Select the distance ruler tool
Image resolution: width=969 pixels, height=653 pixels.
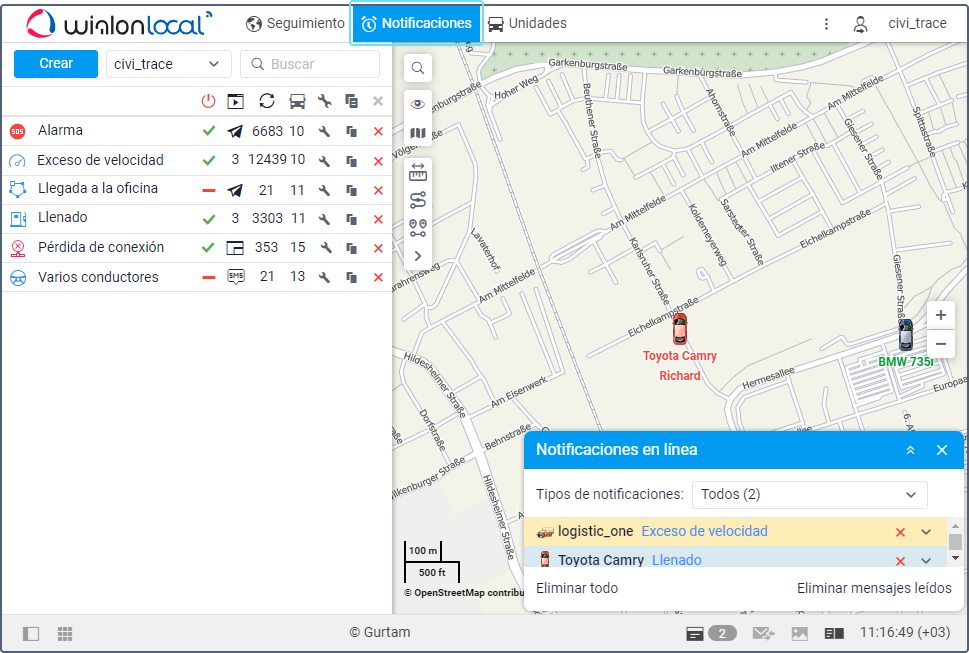[418, 171]
